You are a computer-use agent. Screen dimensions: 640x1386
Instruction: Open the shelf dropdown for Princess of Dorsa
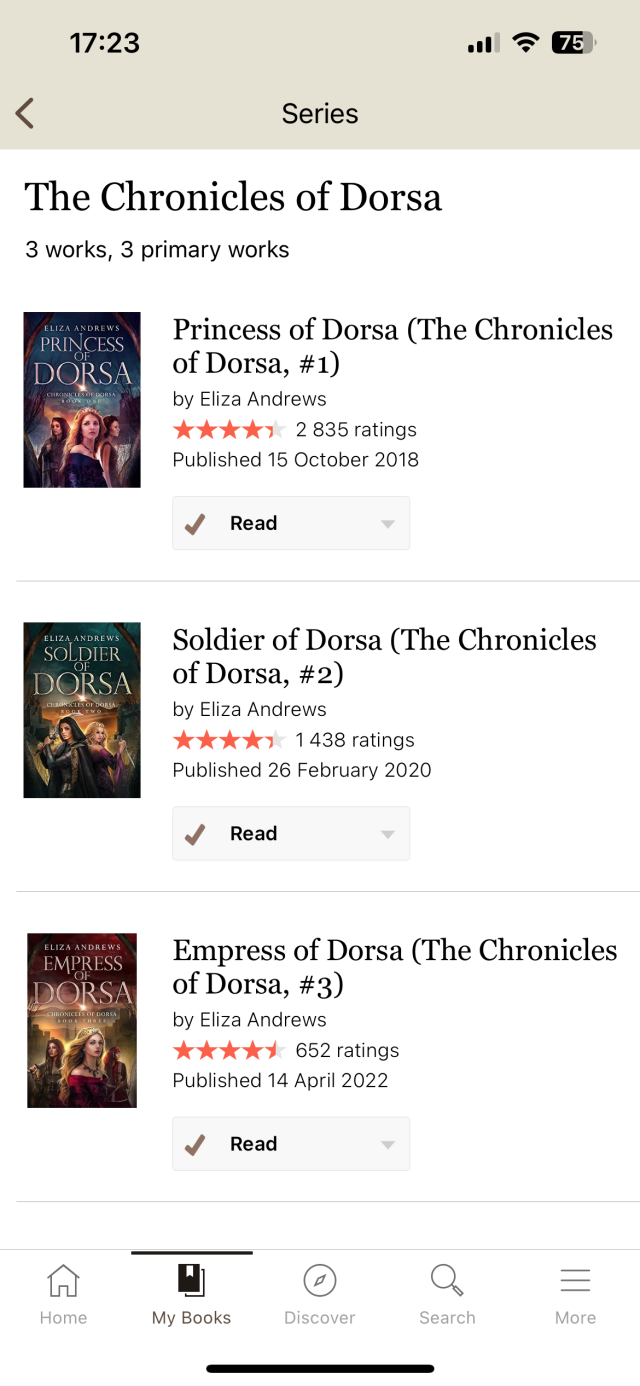pos(388,522)
